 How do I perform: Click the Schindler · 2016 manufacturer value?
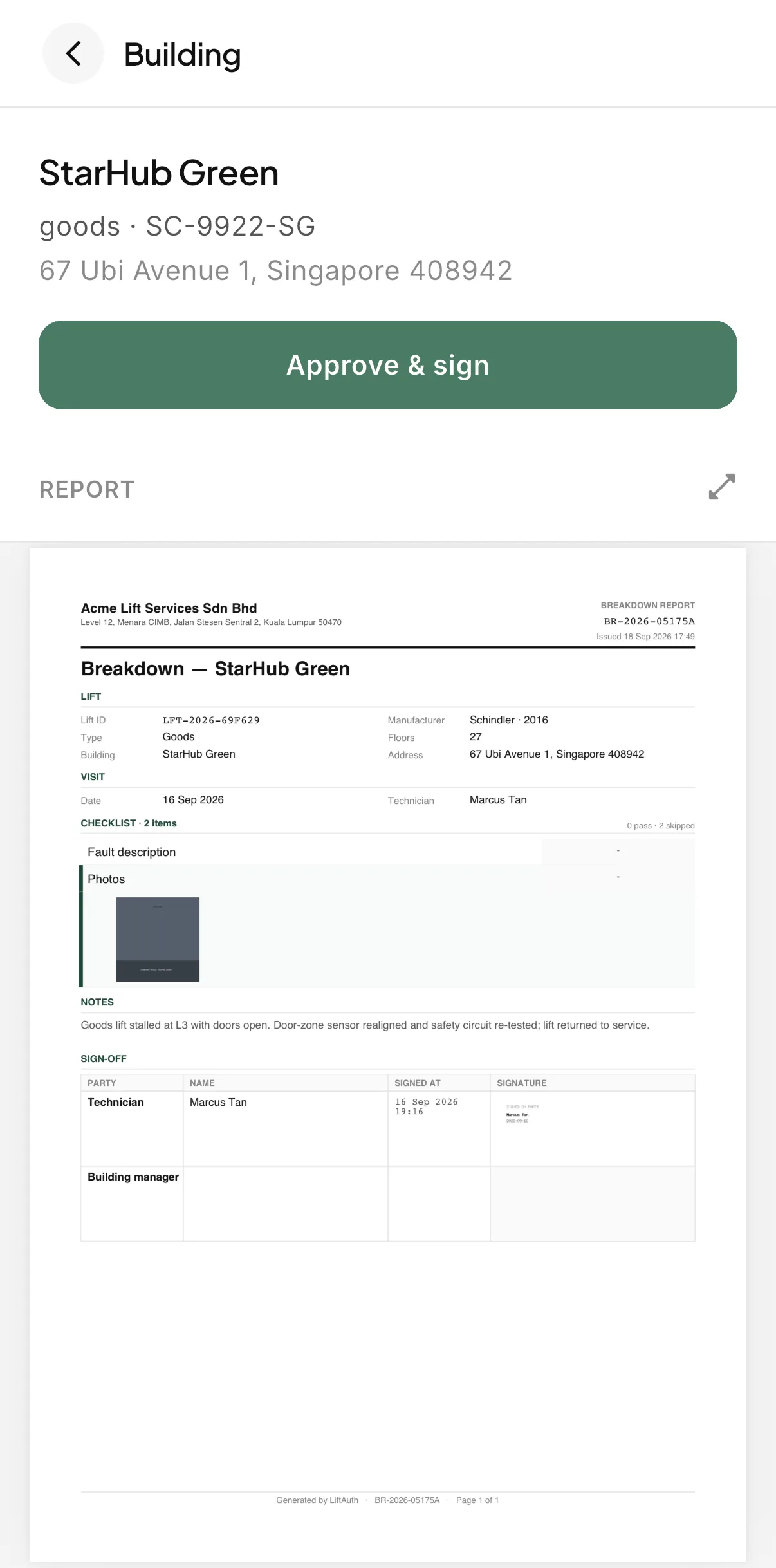[x=509, y=720]
